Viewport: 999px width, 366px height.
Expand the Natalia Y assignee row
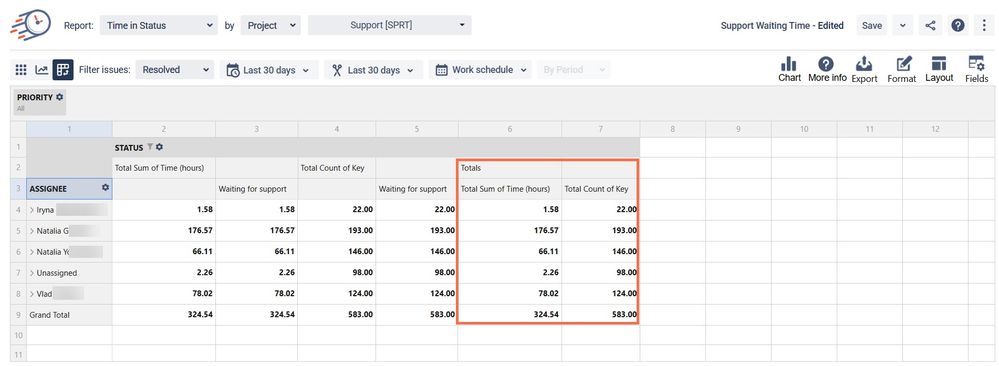coord(32,252)
